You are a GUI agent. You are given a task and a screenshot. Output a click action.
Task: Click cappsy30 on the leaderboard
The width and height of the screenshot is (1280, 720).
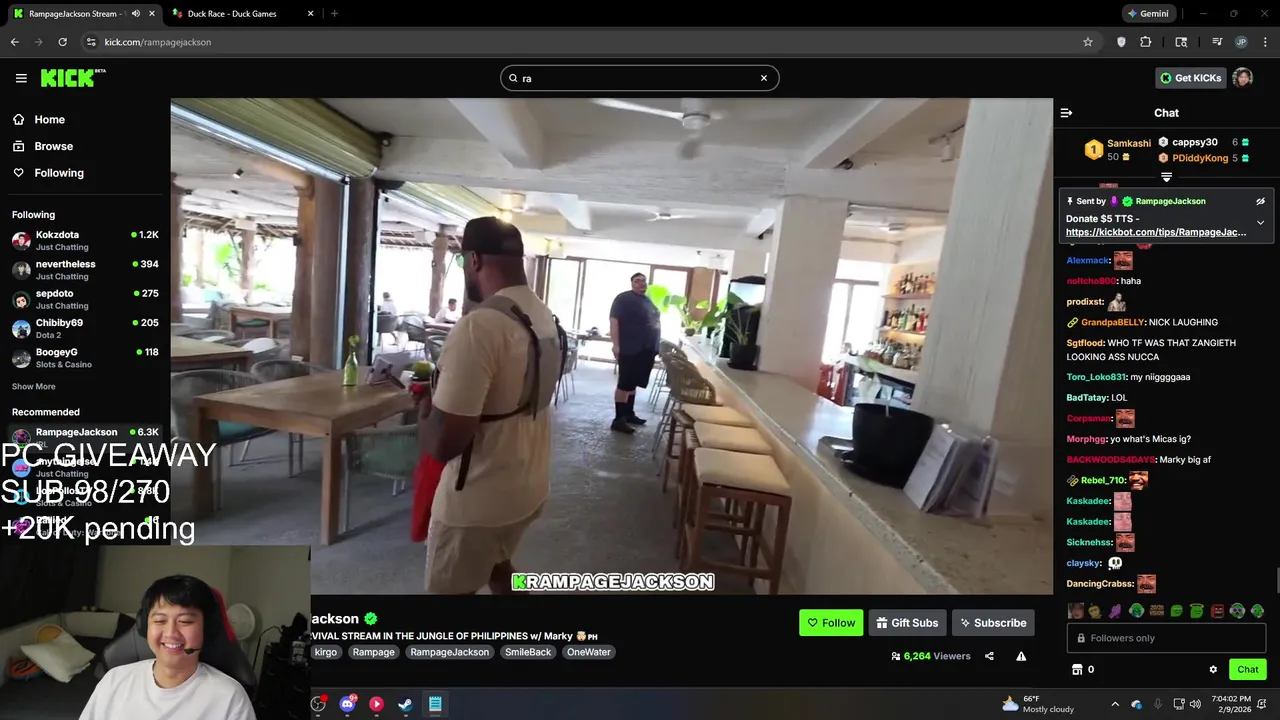1195,142
